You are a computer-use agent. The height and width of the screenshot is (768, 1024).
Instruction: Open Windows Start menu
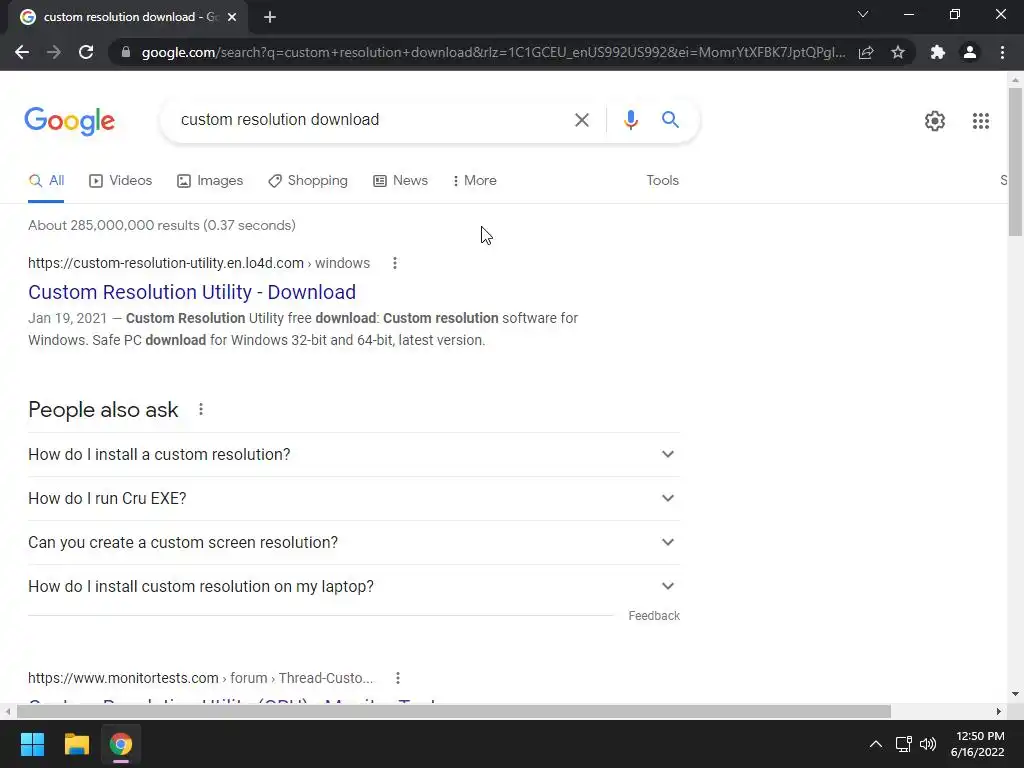pyautogui.click(x=33, y=744)
